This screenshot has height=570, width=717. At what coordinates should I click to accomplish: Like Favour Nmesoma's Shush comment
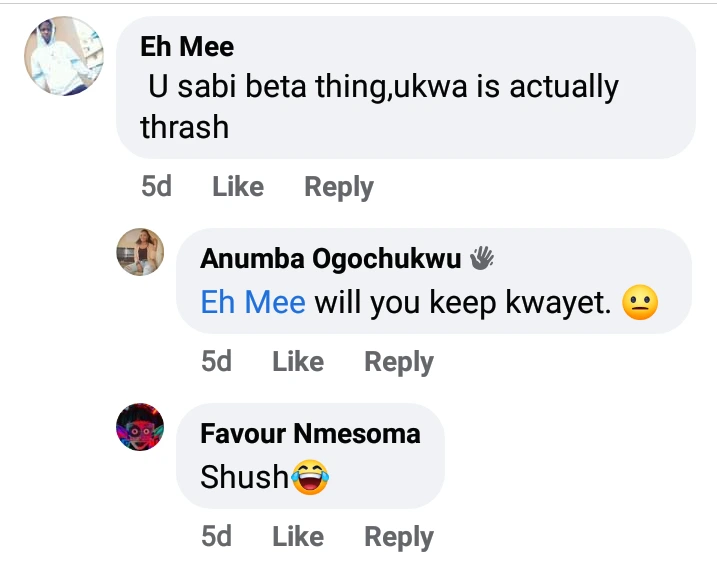click(x=298, y=537)
